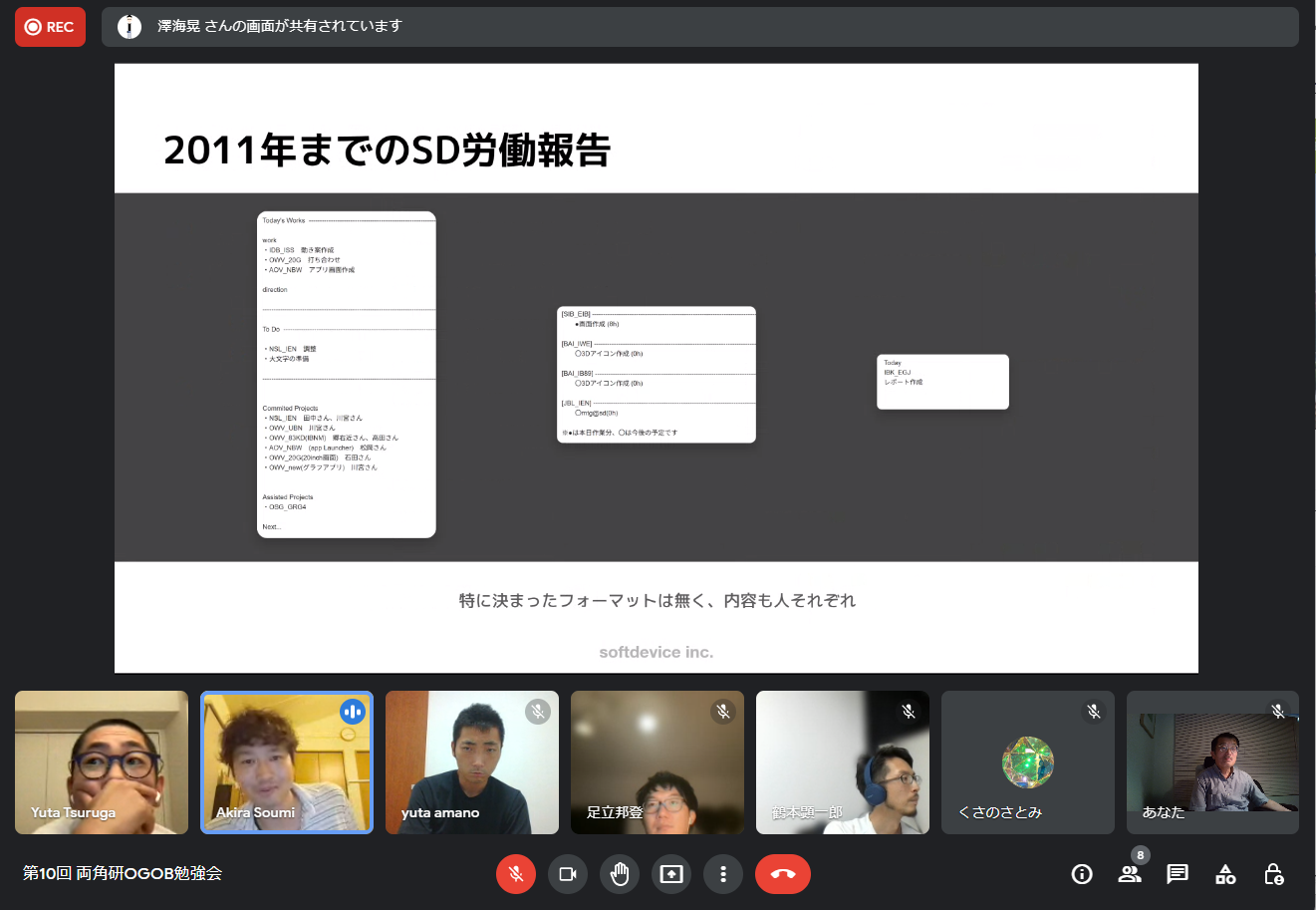The image size is (1316, 910).
Task: Open the activities shapes icon
Action: point(1225,874)
